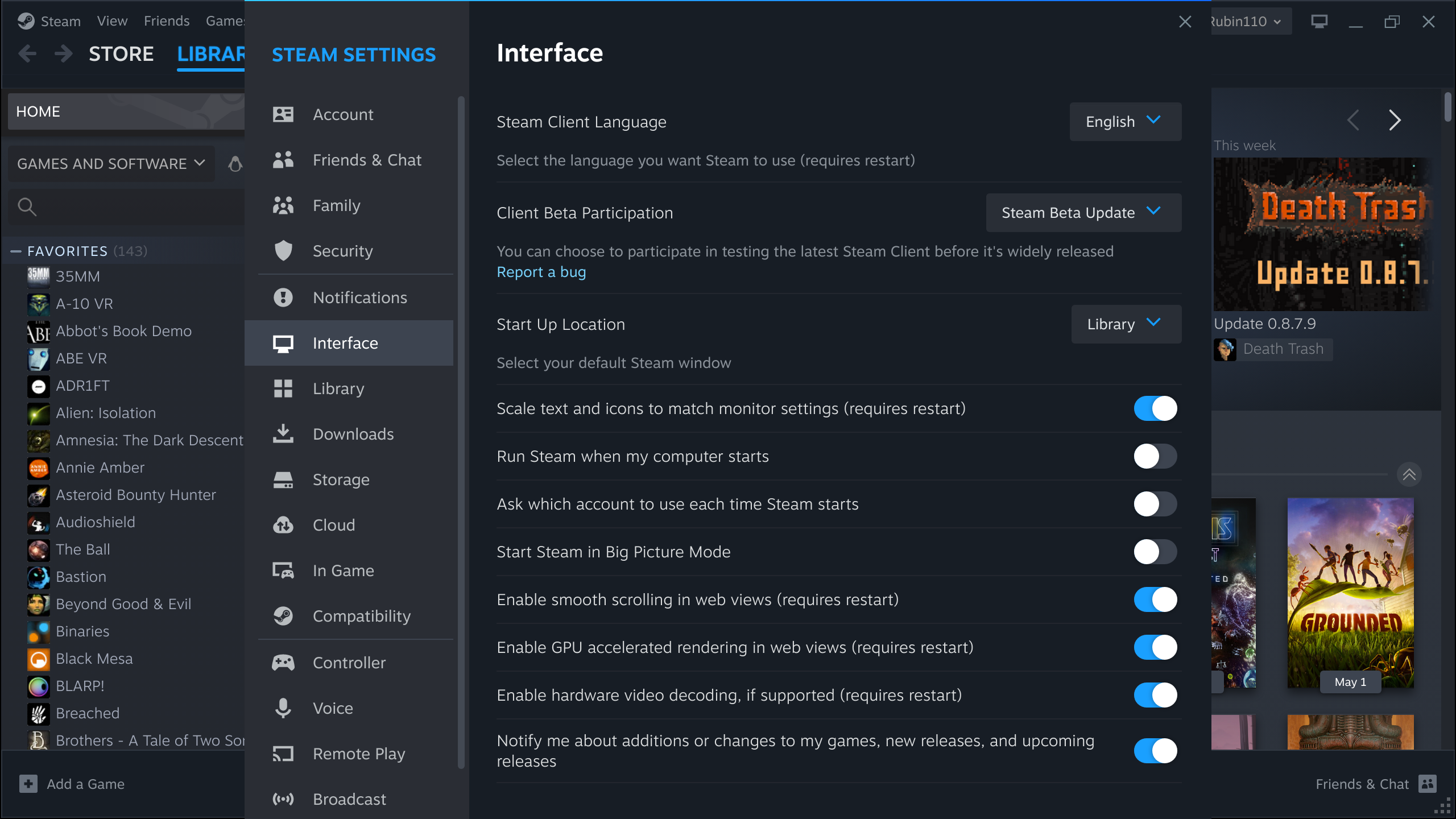Select the Interface settings tab
The height and width of the screenshot is (819, 1456).
click(349, 343)
